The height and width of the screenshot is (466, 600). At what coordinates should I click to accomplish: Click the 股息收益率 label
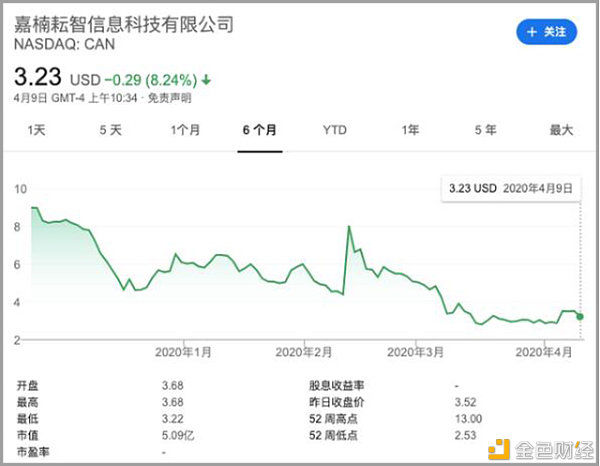point(337,386)
